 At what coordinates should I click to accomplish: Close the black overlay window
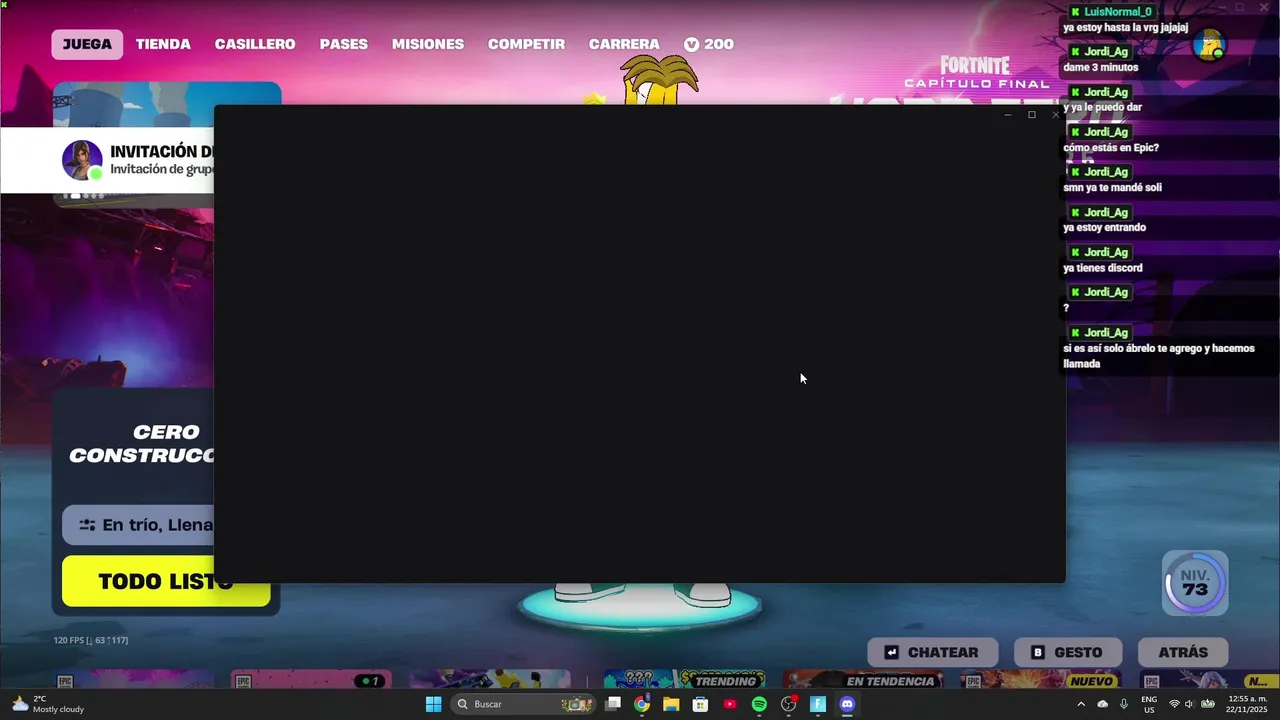coord(1055,115)
